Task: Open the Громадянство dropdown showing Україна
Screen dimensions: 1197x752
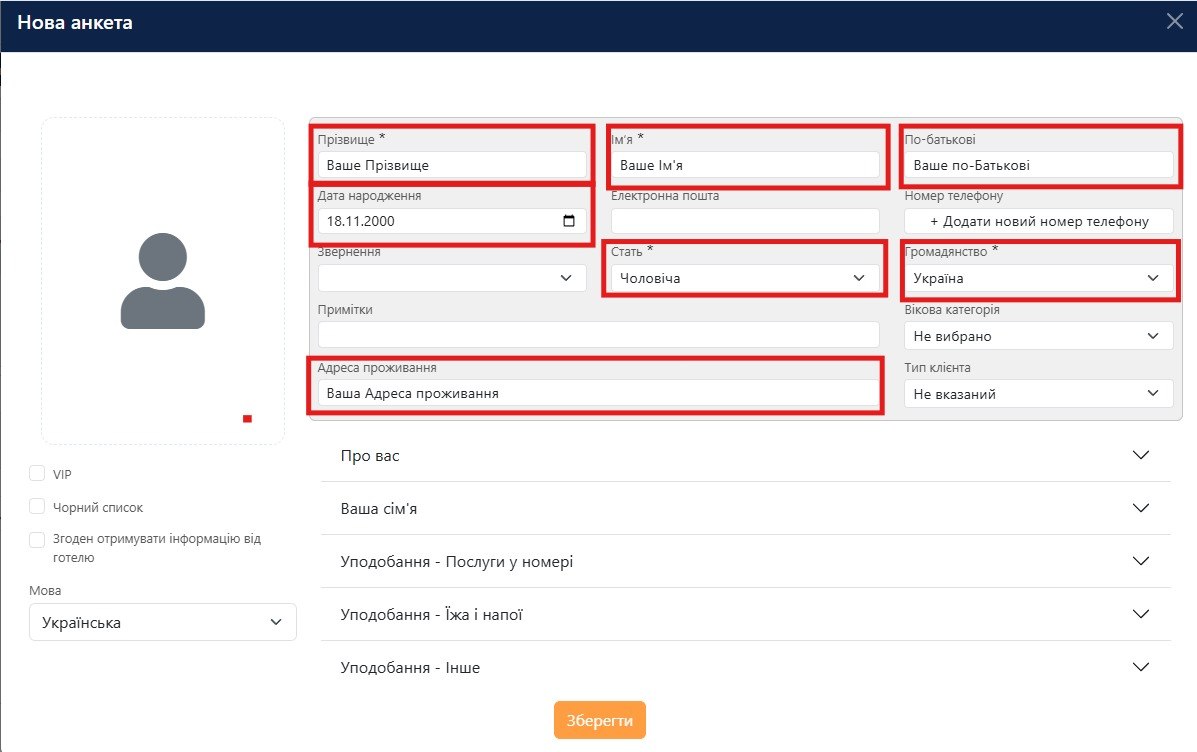Action: click(x=1038, y=278)
